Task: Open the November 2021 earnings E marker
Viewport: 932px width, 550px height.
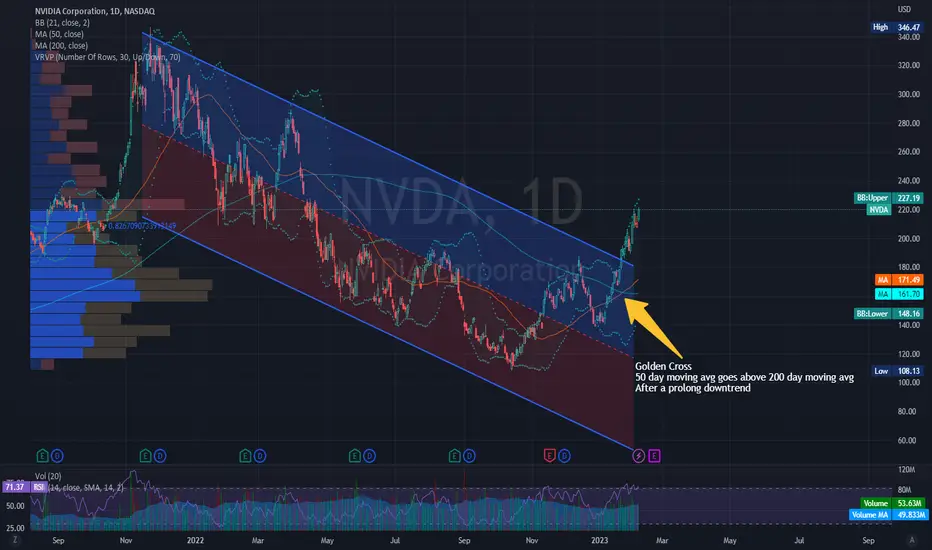Action: 146,456
